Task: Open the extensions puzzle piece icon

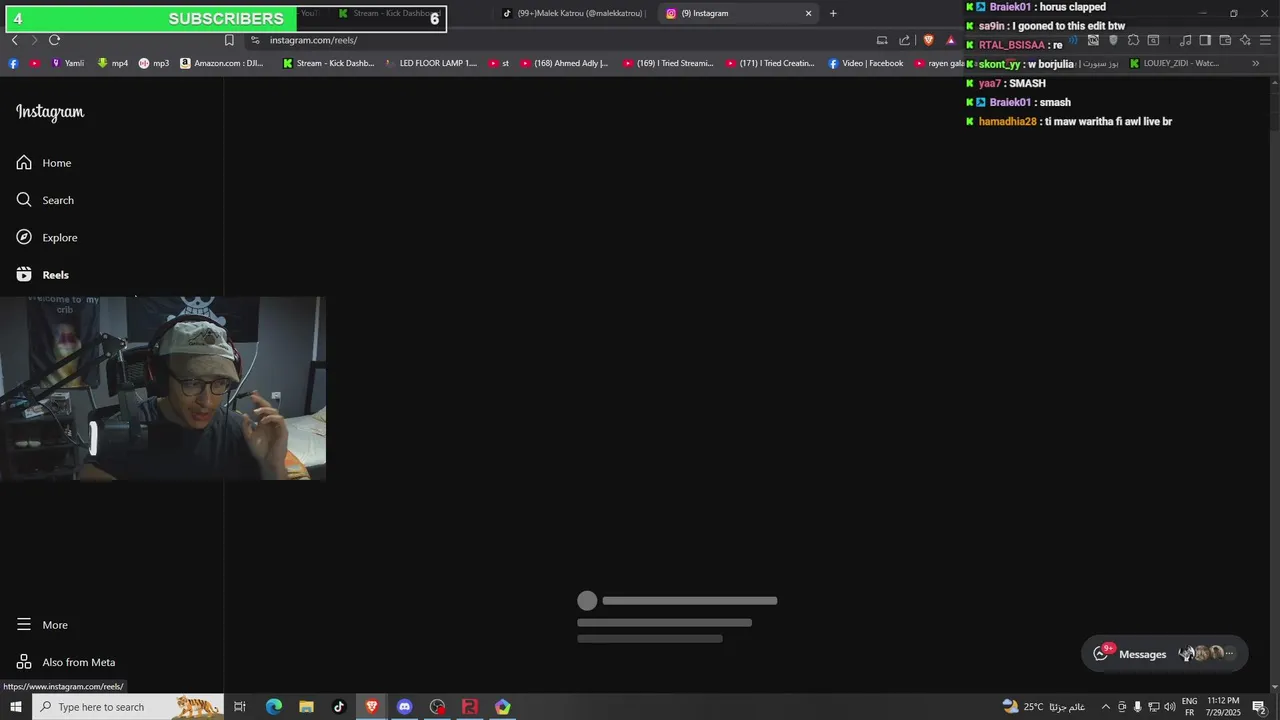Action: [x=1133, y=40]
